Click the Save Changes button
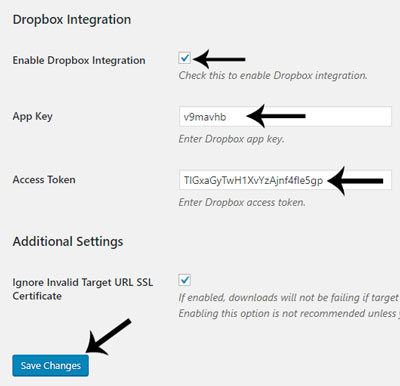Image resolution: width=400 pixels, height=386 pixels. [51, 366]
